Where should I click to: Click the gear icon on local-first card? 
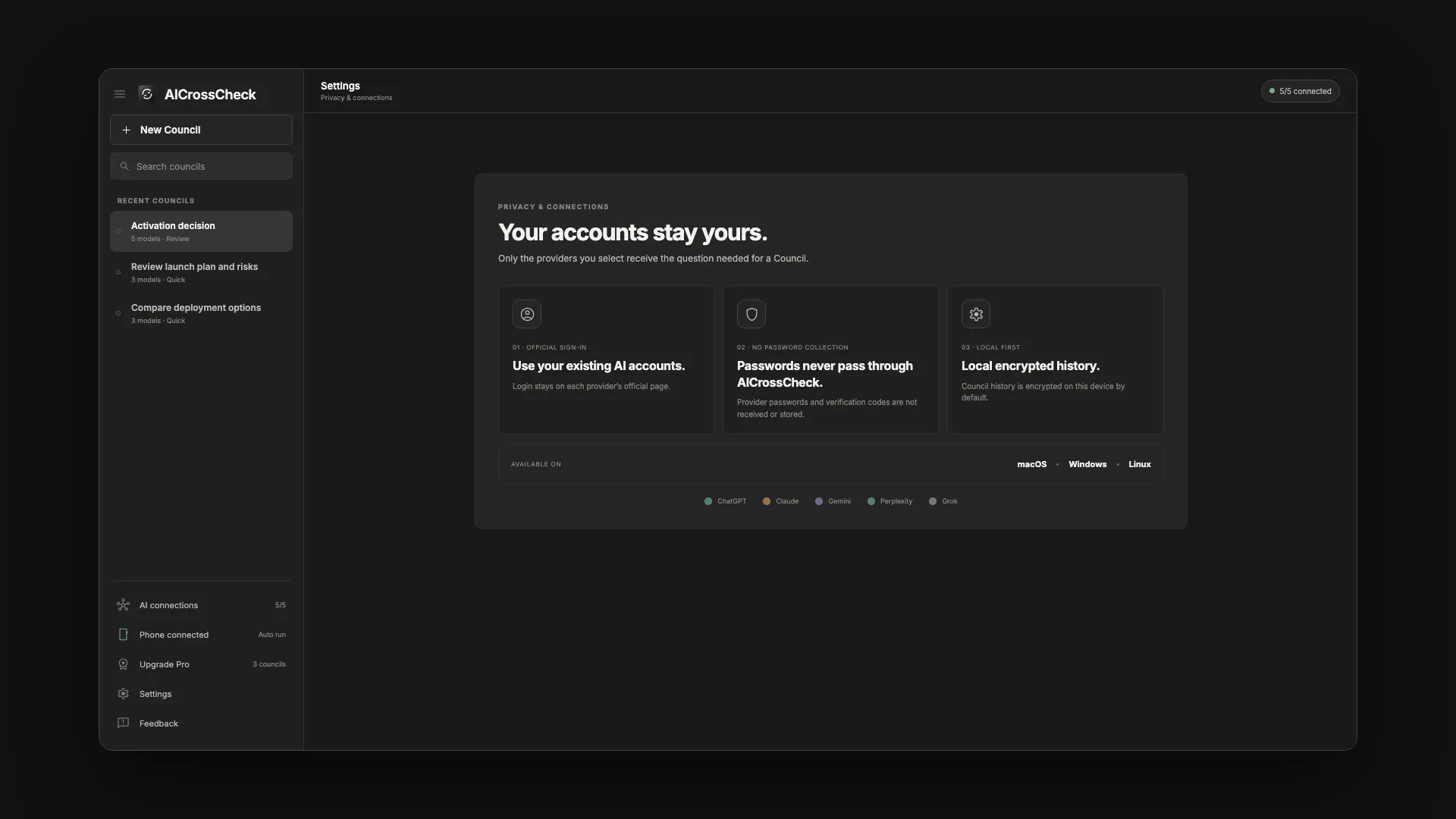976,314
